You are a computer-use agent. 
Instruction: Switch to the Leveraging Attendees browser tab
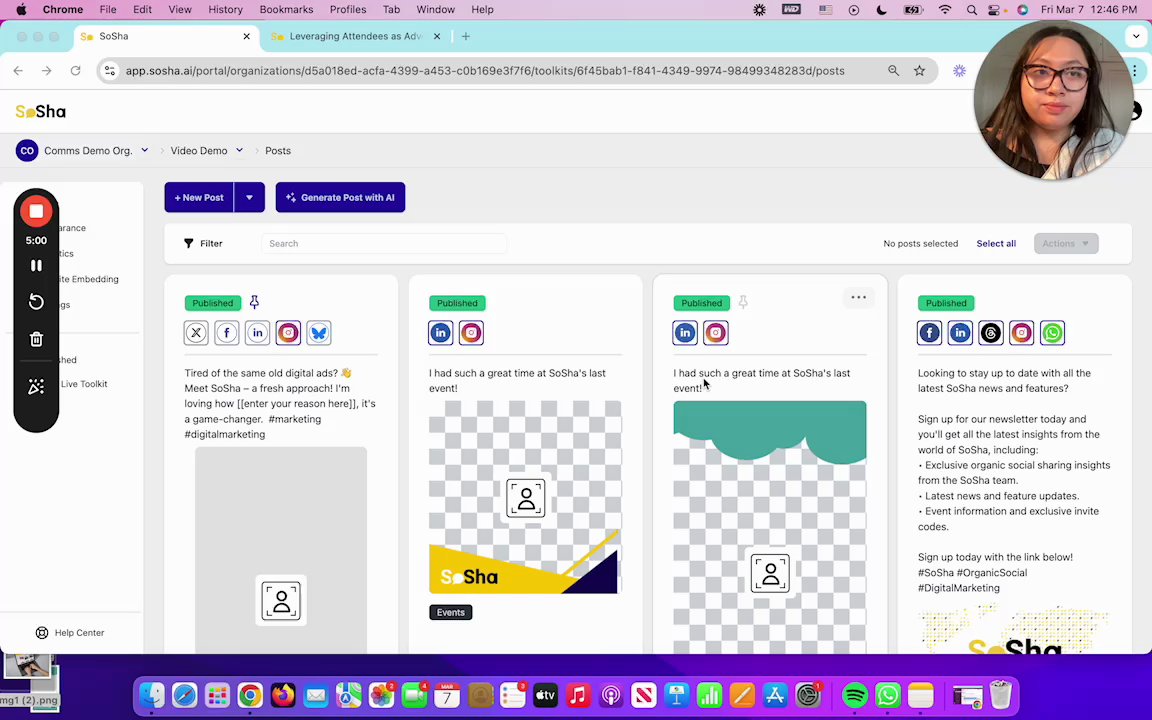click(356, 36)
